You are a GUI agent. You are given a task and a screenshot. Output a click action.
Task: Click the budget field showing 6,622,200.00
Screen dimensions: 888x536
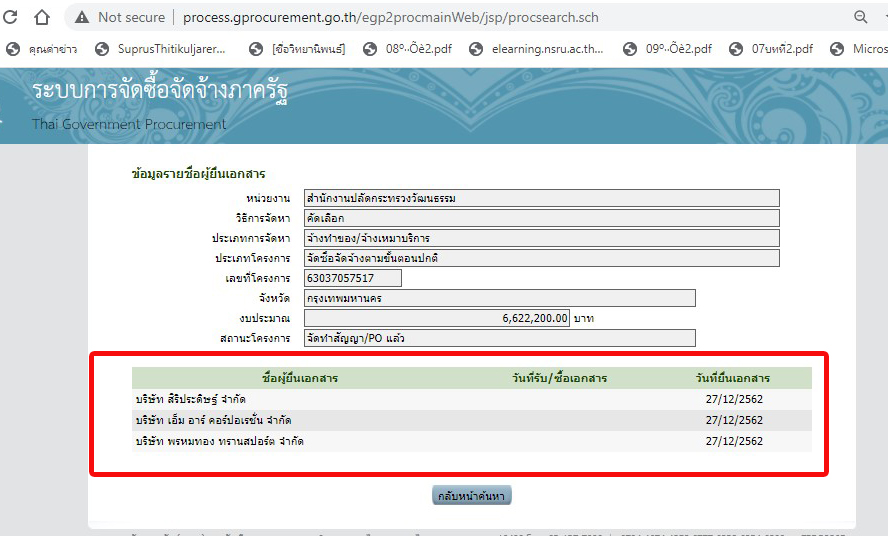(437, 318)
